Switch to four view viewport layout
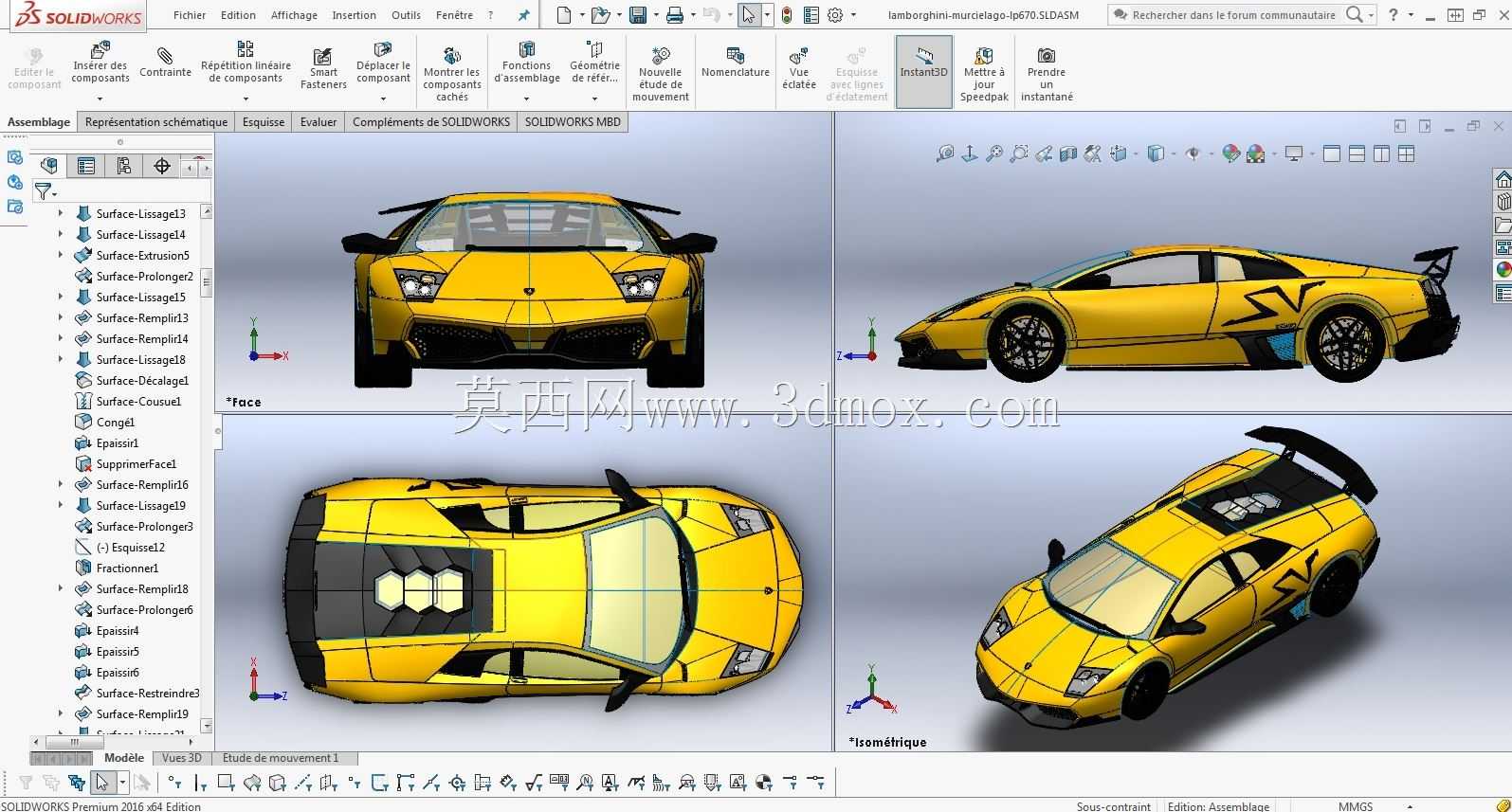Screen dimensions: 1512x812 click(x=1406, y=153)
